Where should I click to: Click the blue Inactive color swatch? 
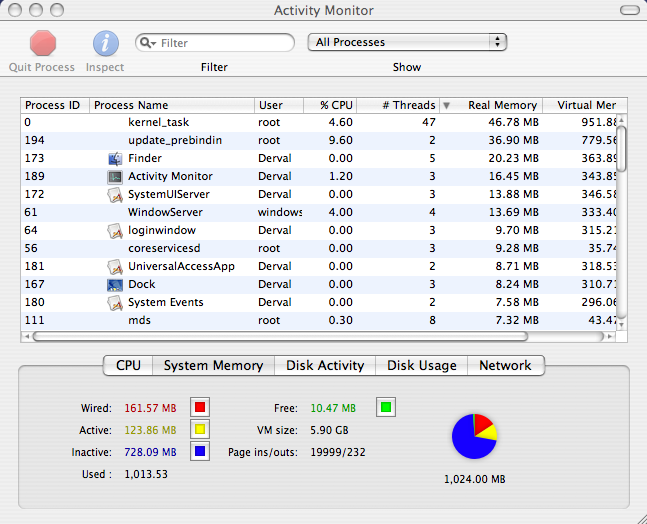(x=200, y=451)
